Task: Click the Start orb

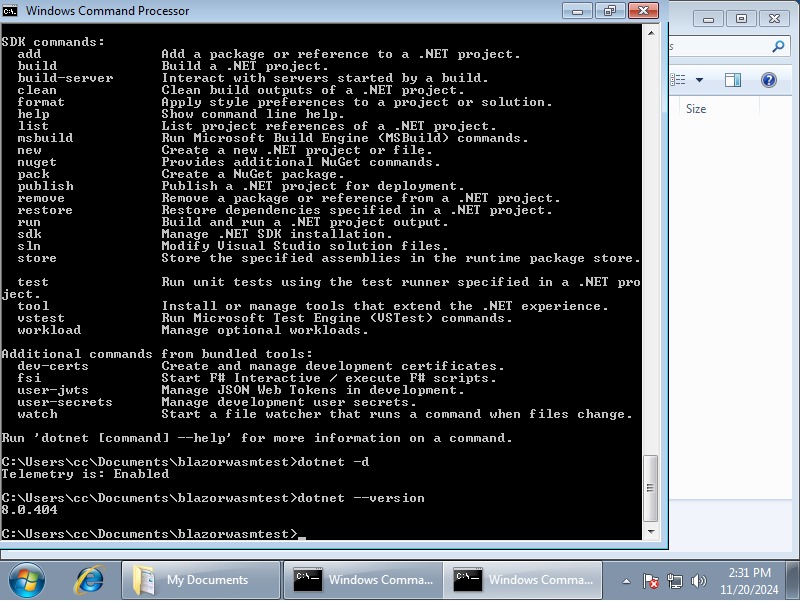Action: [26, 580]
